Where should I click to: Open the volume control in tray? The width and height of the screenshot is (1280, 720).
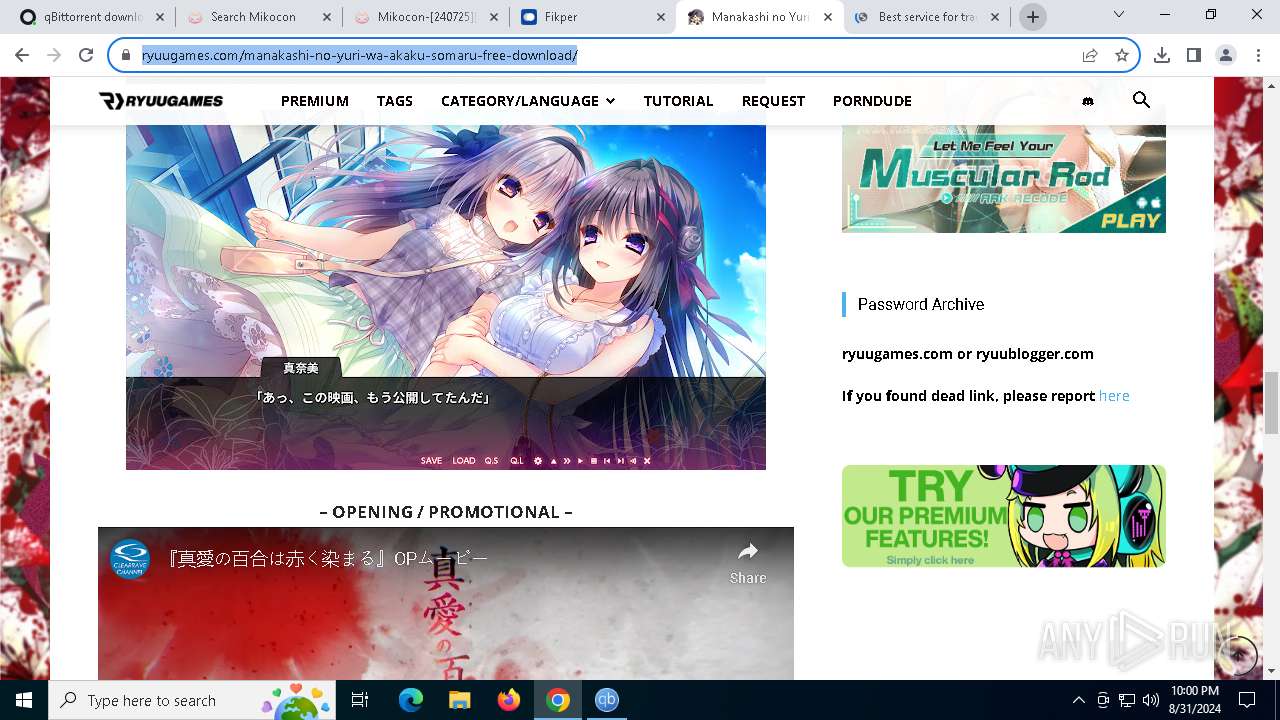(x=1151, y=700)
